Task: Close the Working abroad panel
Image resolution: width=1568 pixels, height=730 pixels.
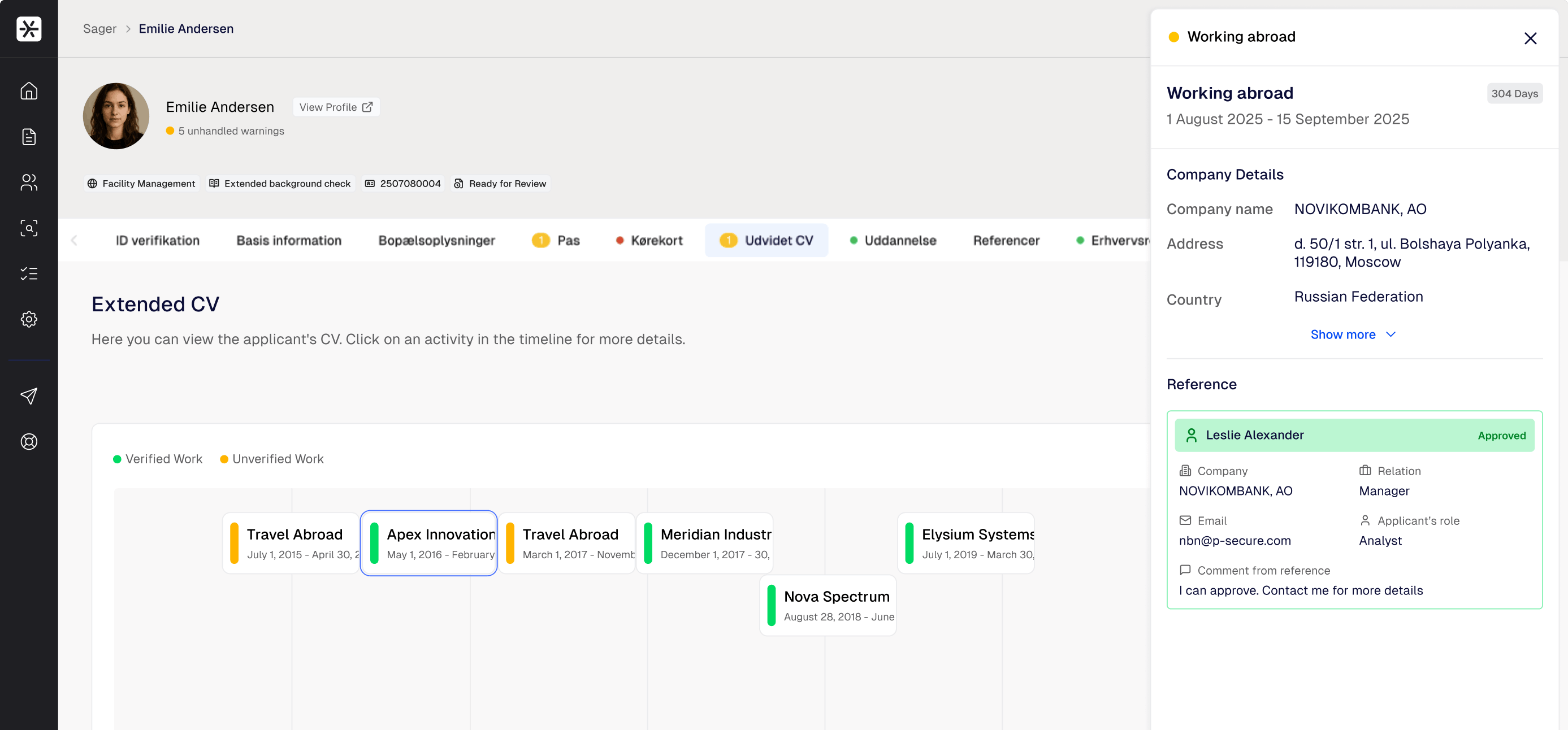Action: click(1530, 38)
